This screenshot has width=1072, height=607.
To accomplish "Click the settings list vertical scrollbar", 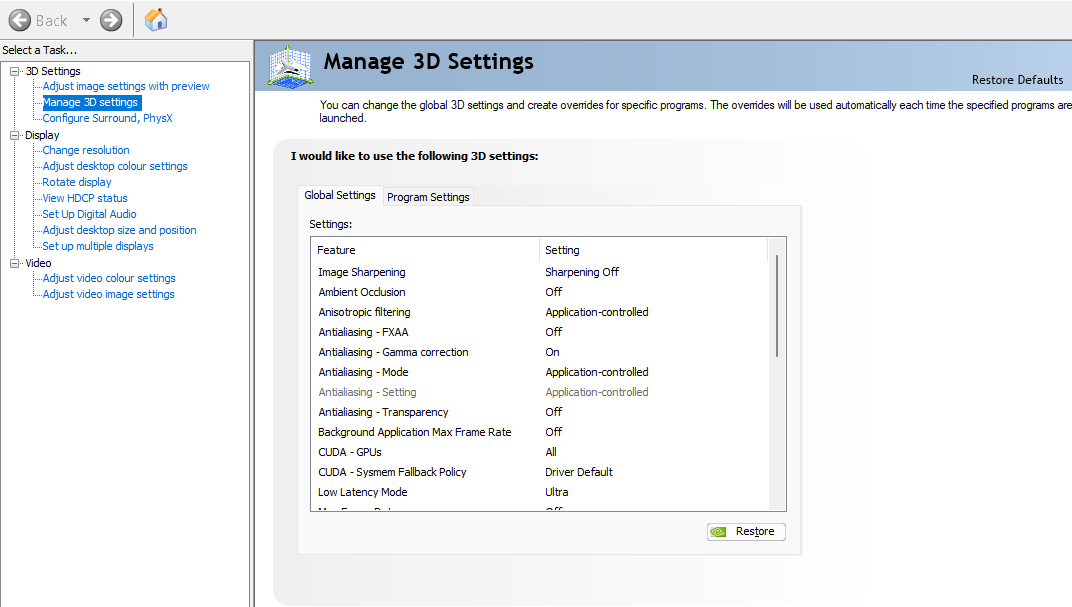I will [777, 306].
